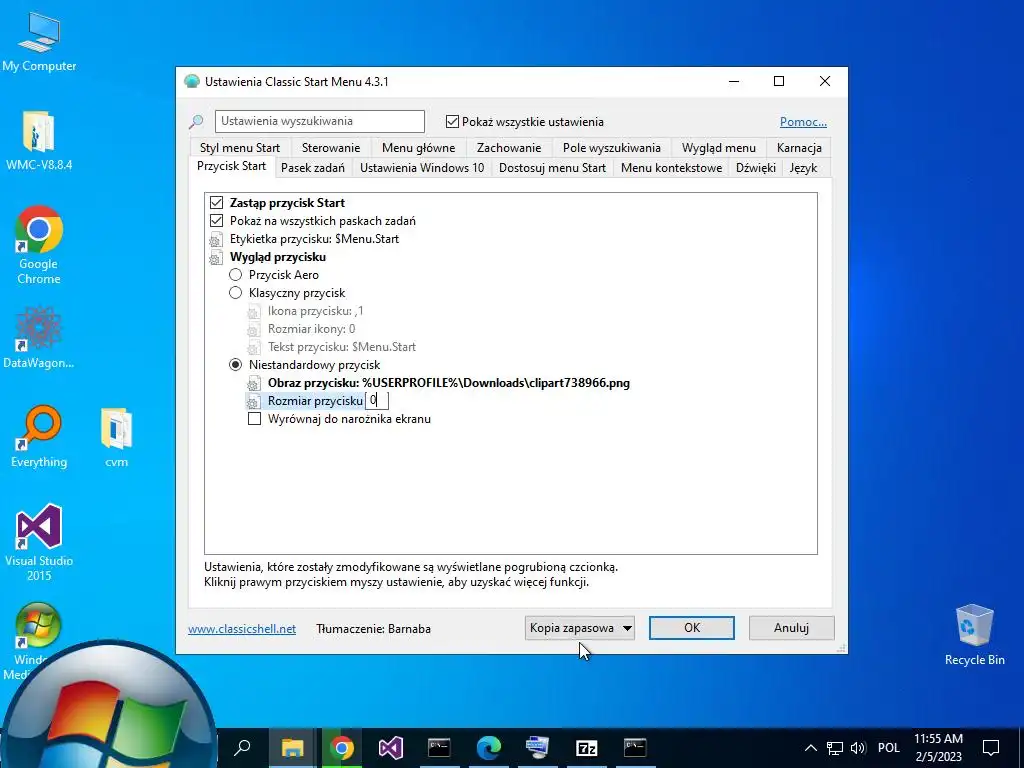
Task: Select the cvm folder on desktop
Action: (116, 436)
